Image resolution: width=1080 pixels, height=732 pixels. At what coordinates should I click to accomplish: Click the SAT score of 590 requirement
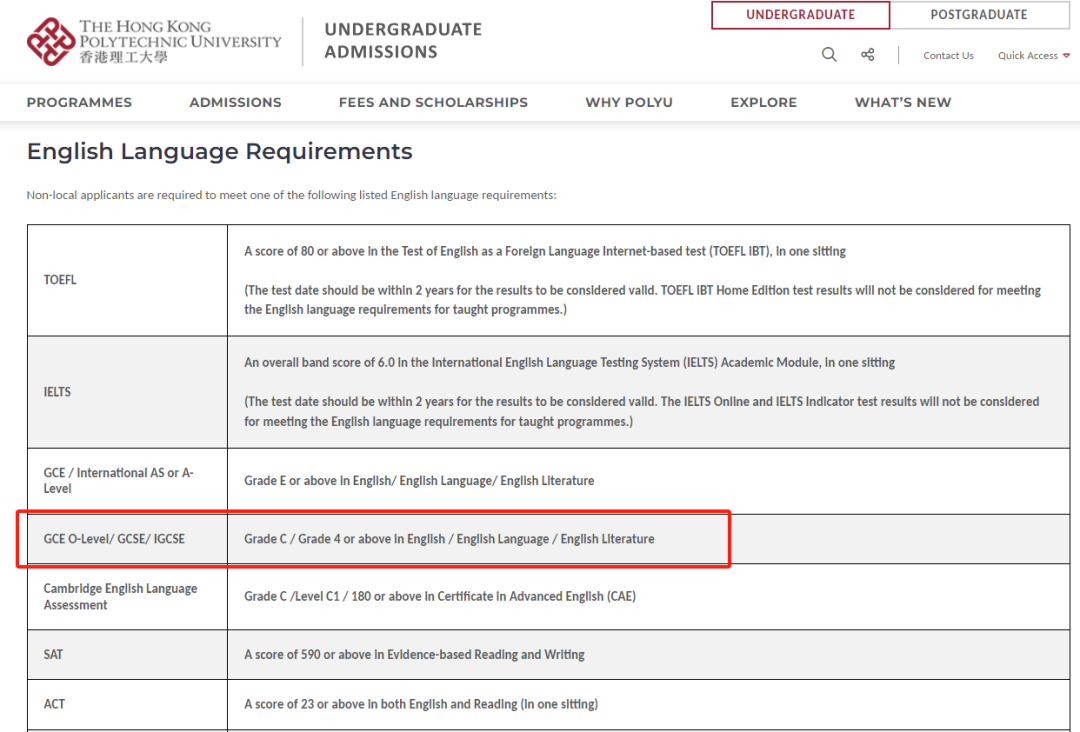[414, 654]
